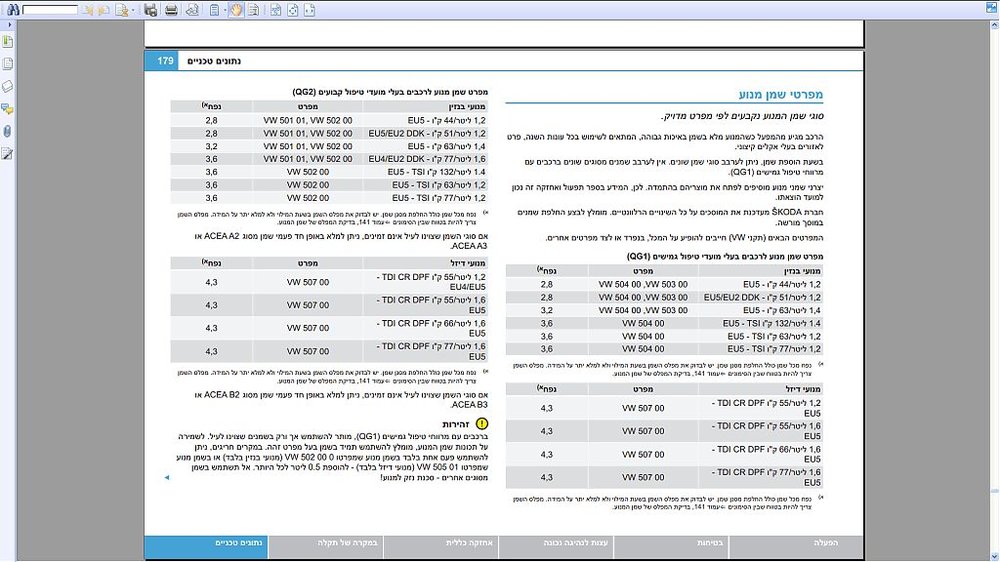The image size is (1000, 562).
Task: Click the QG2 '3,2' value in the 1,4 liter row
Action: (211, 146)
